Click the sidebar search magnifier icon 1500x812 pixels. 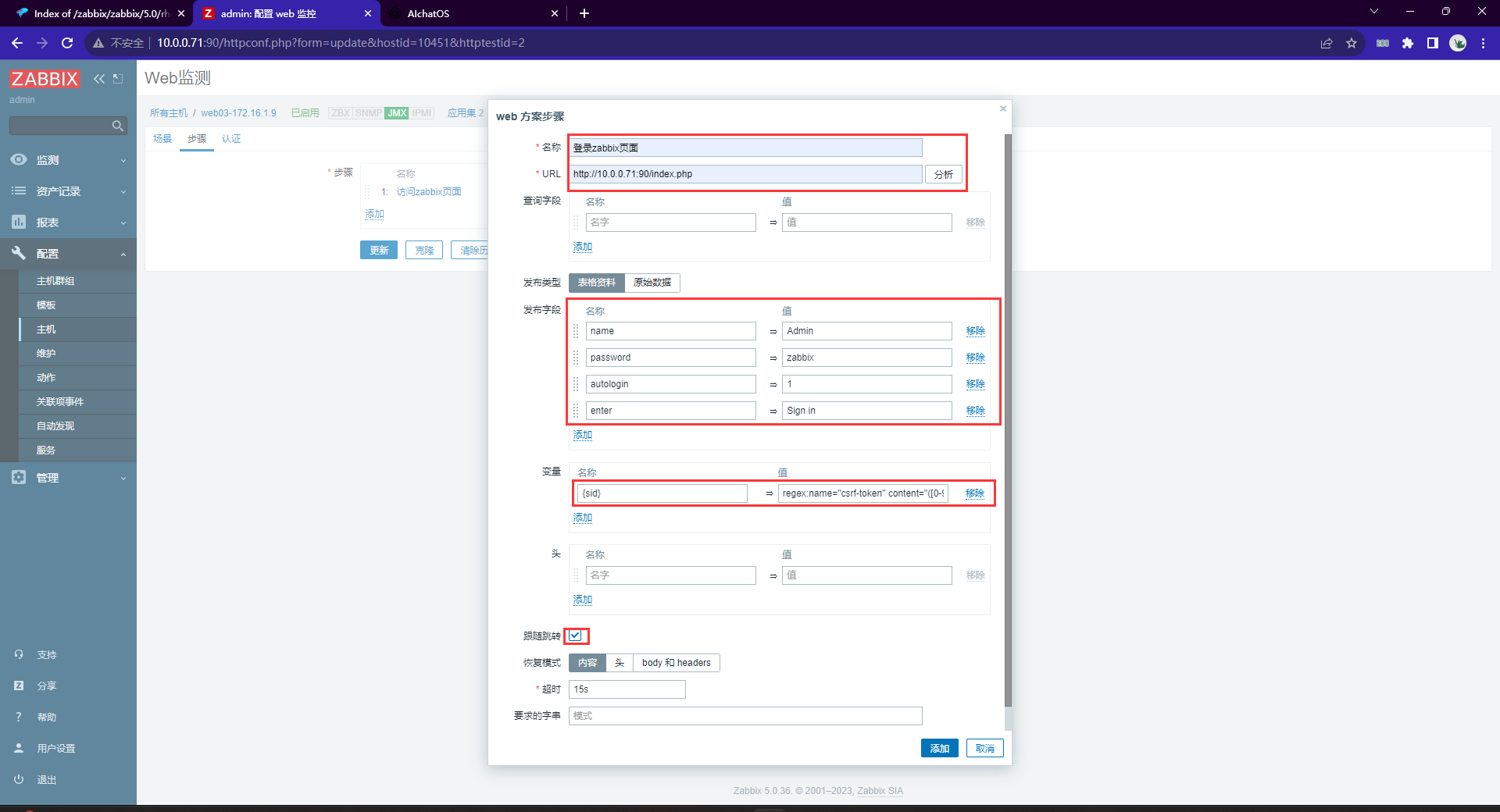(118, 126)
